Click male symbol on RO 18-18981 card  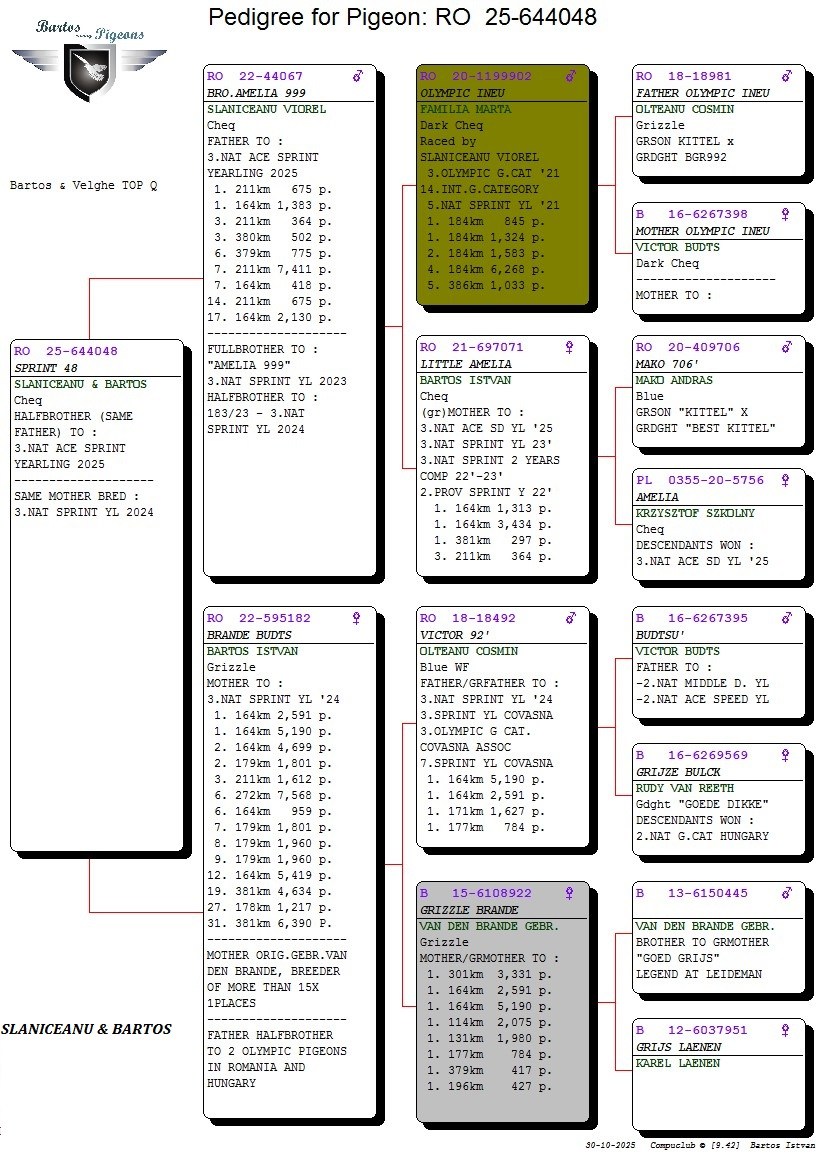coord(786,76)
